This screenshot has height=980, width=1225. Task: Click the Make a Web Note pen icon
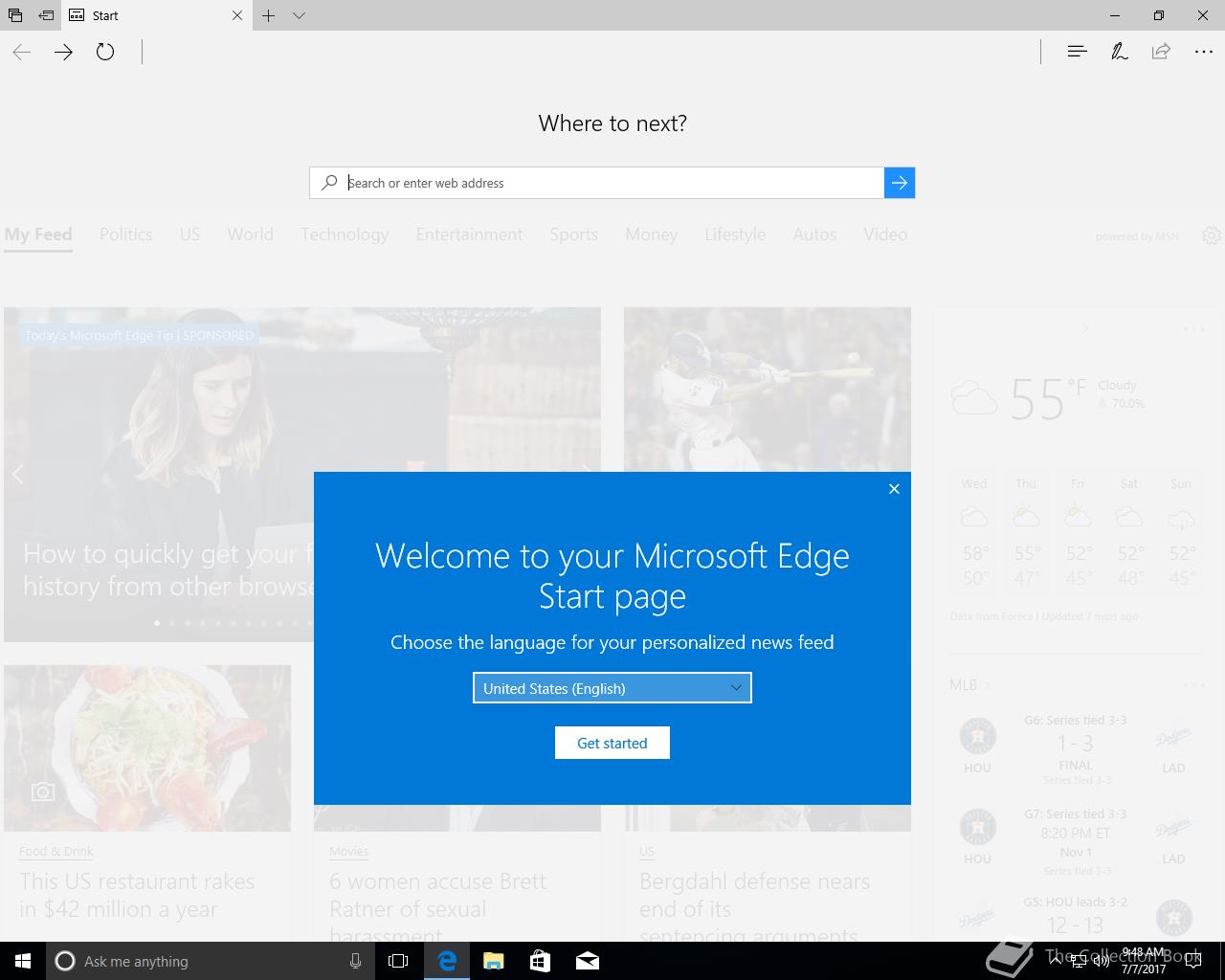[1119, 52]
